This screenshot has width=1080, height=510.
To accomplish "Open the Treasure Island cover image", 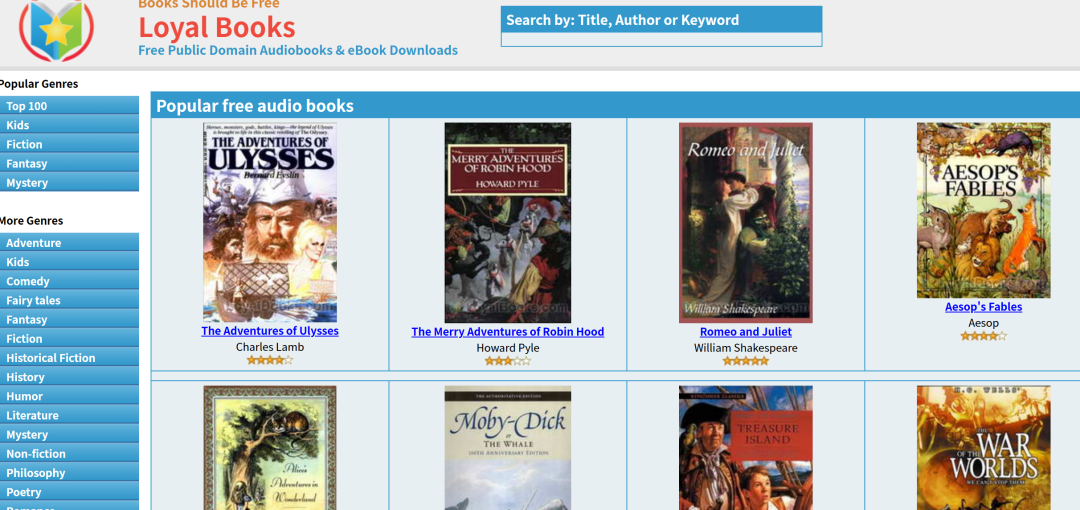I will coord(746,448).
